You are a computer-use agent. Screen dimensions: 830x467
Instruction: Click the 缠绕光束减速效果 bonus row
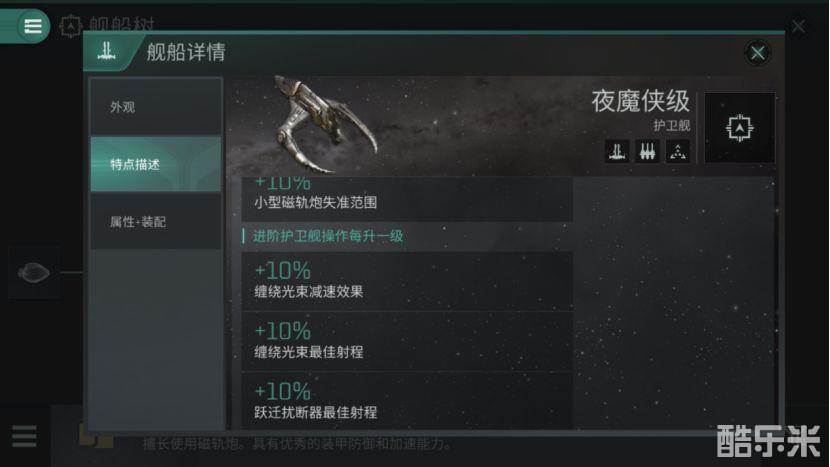(407, 281)
